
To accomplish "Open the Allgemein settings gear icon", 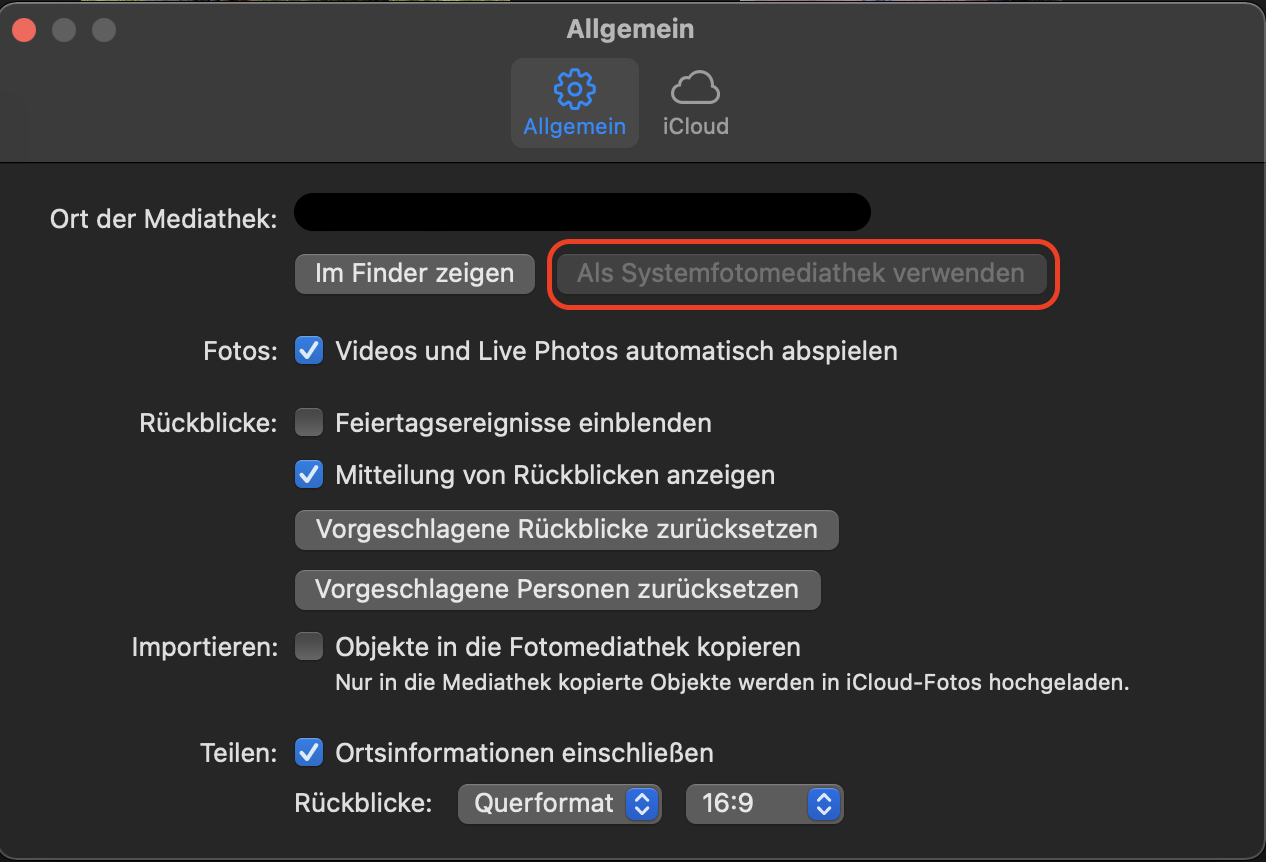I will coord(574,90).
